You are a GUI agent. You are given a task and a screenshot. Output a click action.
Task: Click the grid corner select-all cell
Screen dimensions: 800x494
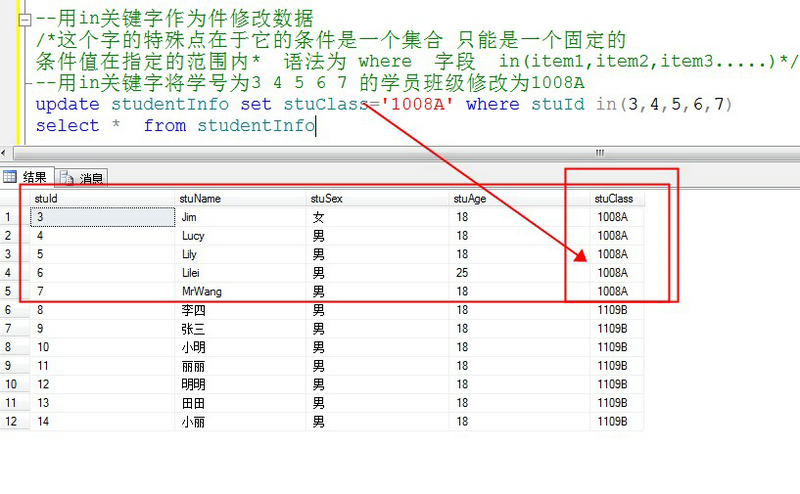click(x=15, y=199)
